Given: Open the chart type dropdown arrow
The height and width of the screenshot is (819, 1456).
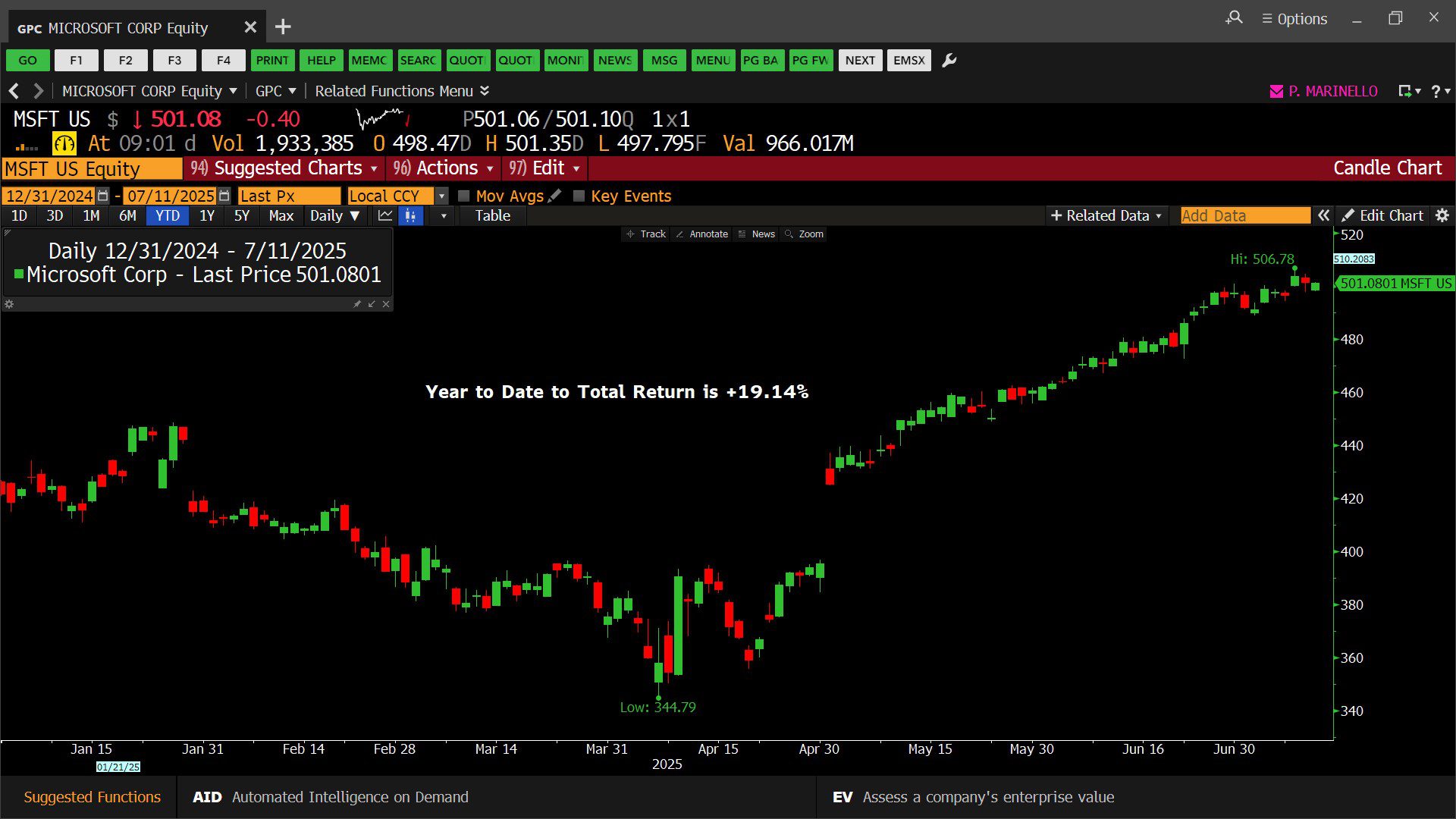Looking at the screenshot, I should (444, 215).
